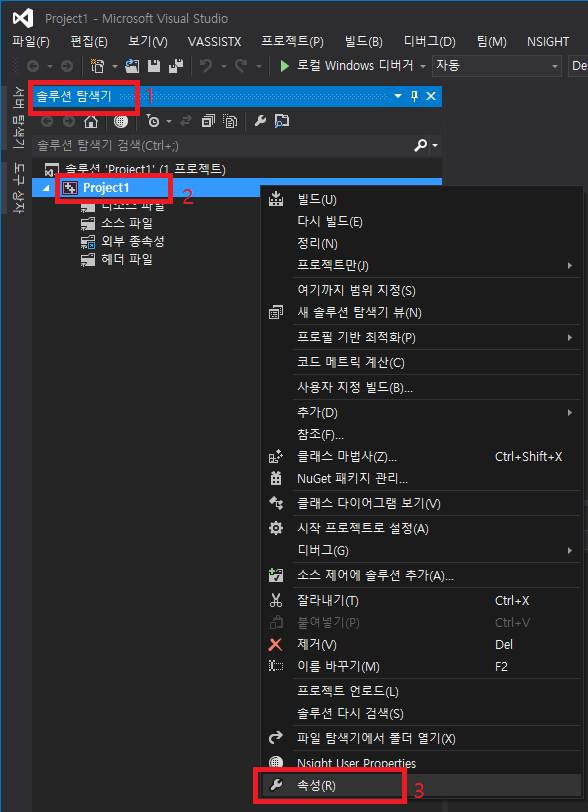Click the Pending Changes Filter clock icon

click(153, 121)
